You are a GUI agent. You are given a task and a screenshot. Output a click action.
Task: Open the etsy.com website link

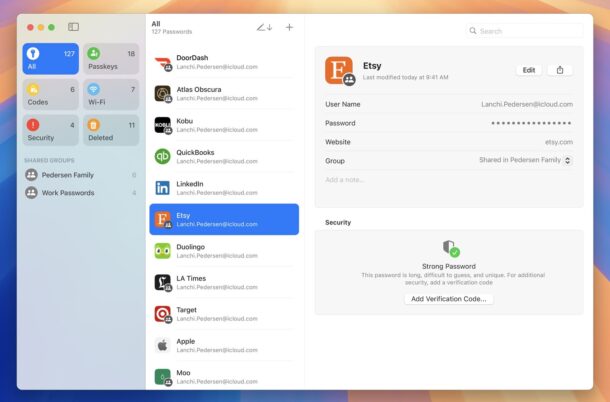[x=558, y=142]
